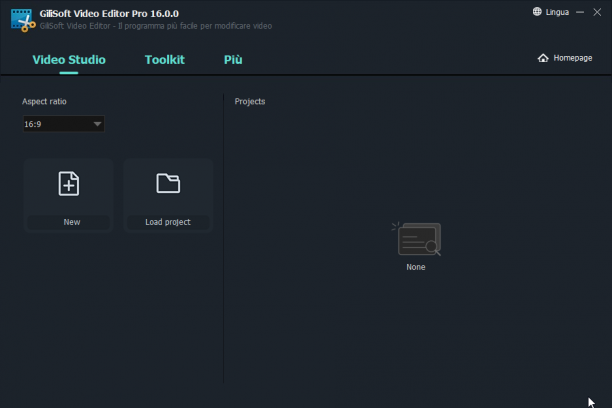This screenshot has height=408, width=612.
Task: Click the empty projects None placeholder icon
Action: click(x=416, y=239)
